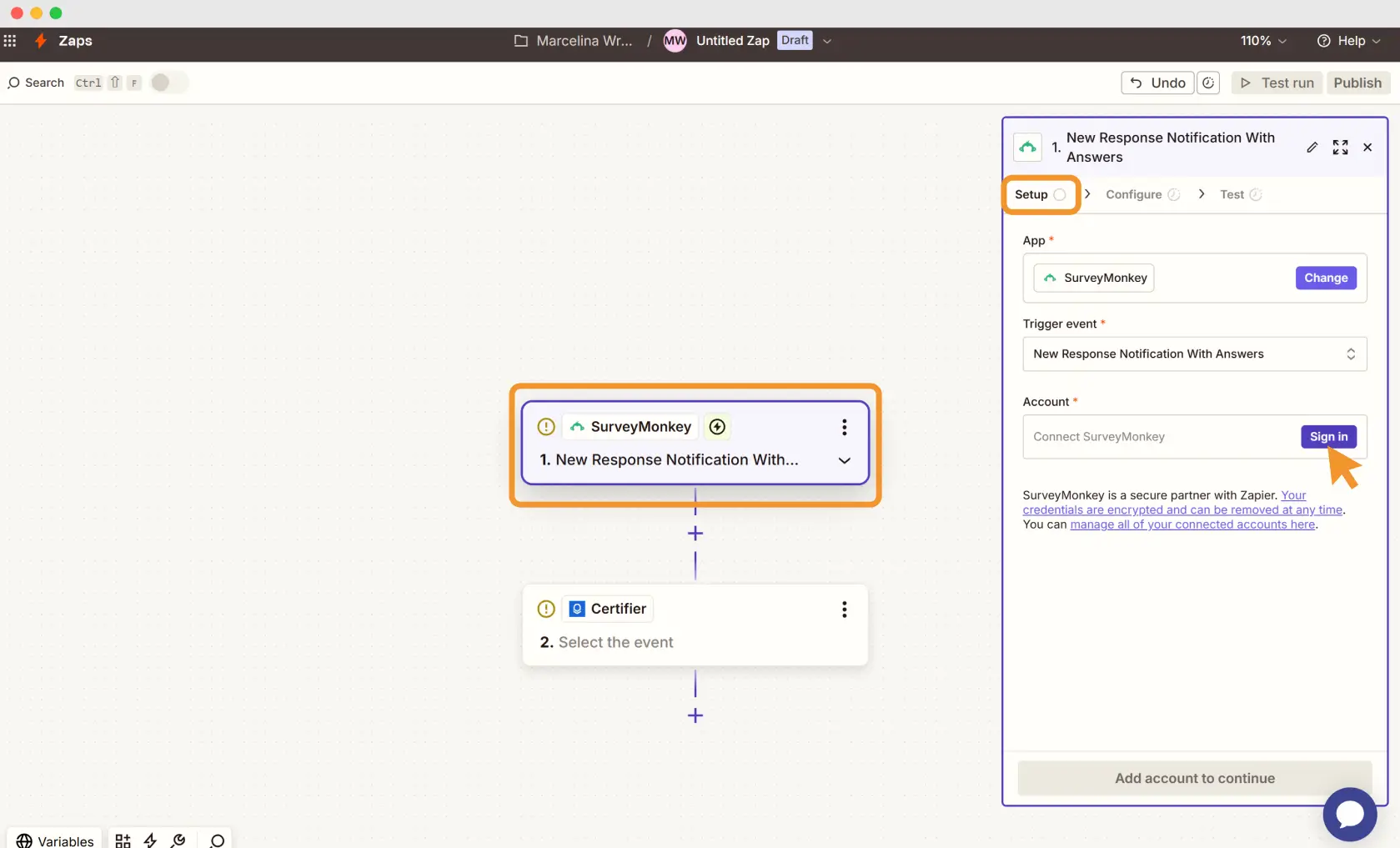
Task: Click the Publish button
Action: coord(1357,83)
